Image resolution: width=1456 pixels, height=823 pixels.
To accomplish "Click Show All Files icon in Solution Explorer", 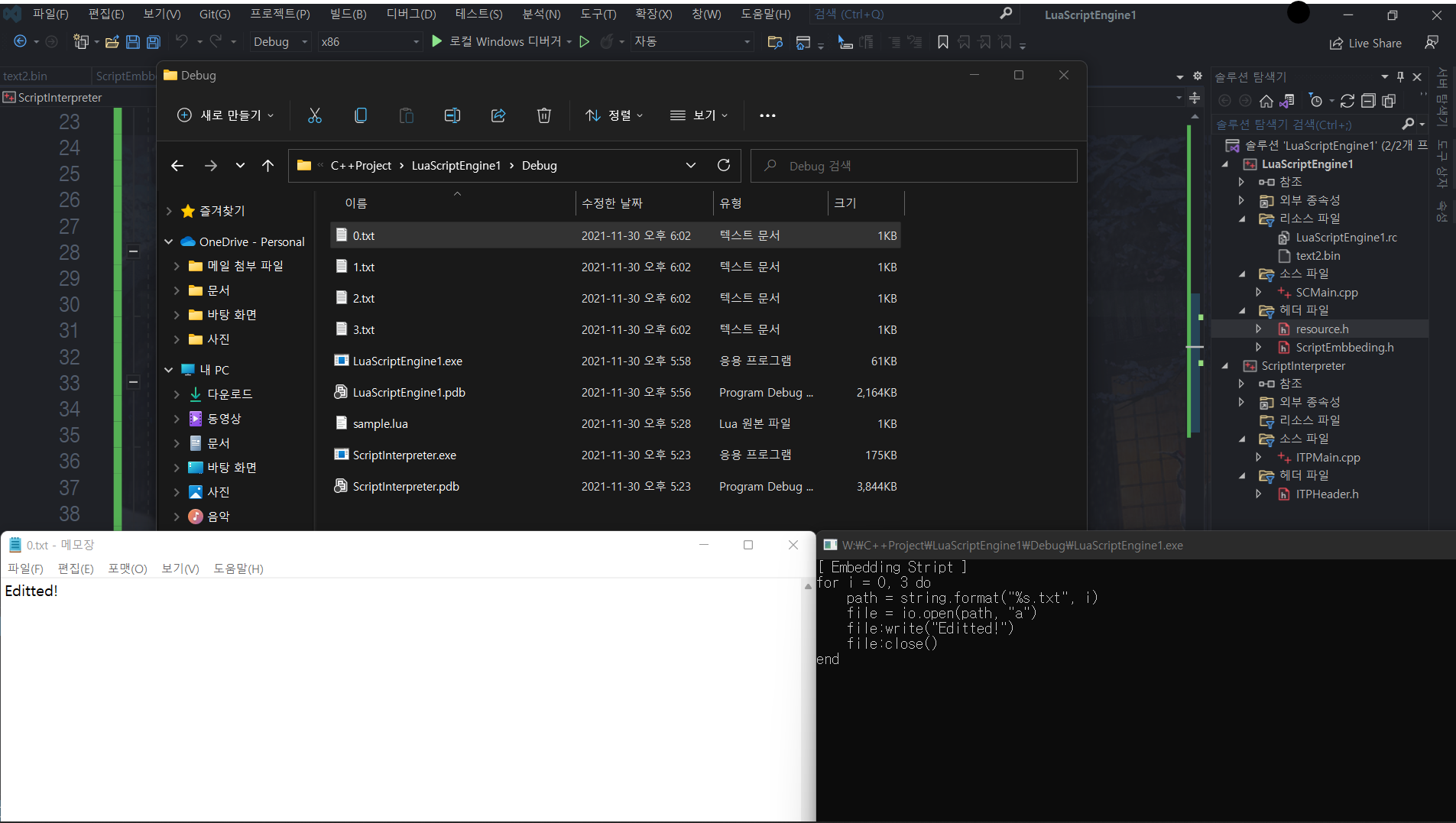I will coord(1390,101).
